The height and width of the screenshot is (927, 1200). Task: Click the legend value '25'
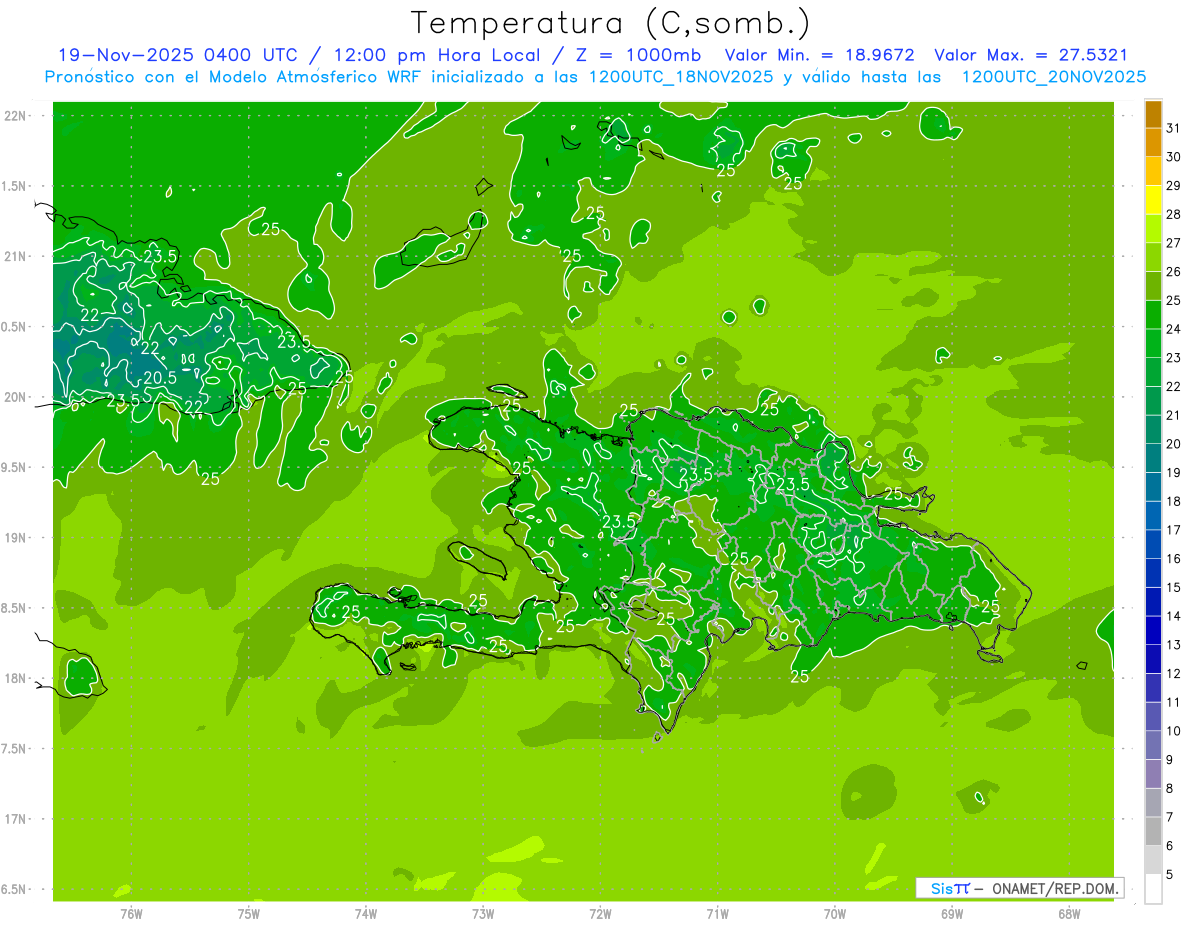[1173, 300]
